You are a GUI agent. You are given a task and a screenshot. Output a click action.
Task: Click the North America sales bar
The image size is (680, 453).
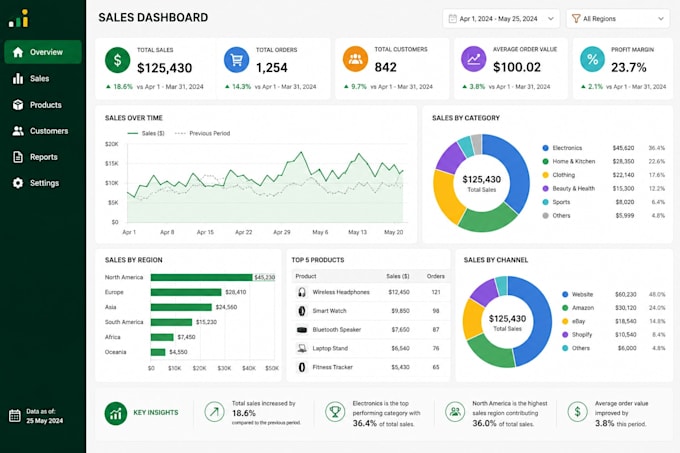(x=202, y=277)
